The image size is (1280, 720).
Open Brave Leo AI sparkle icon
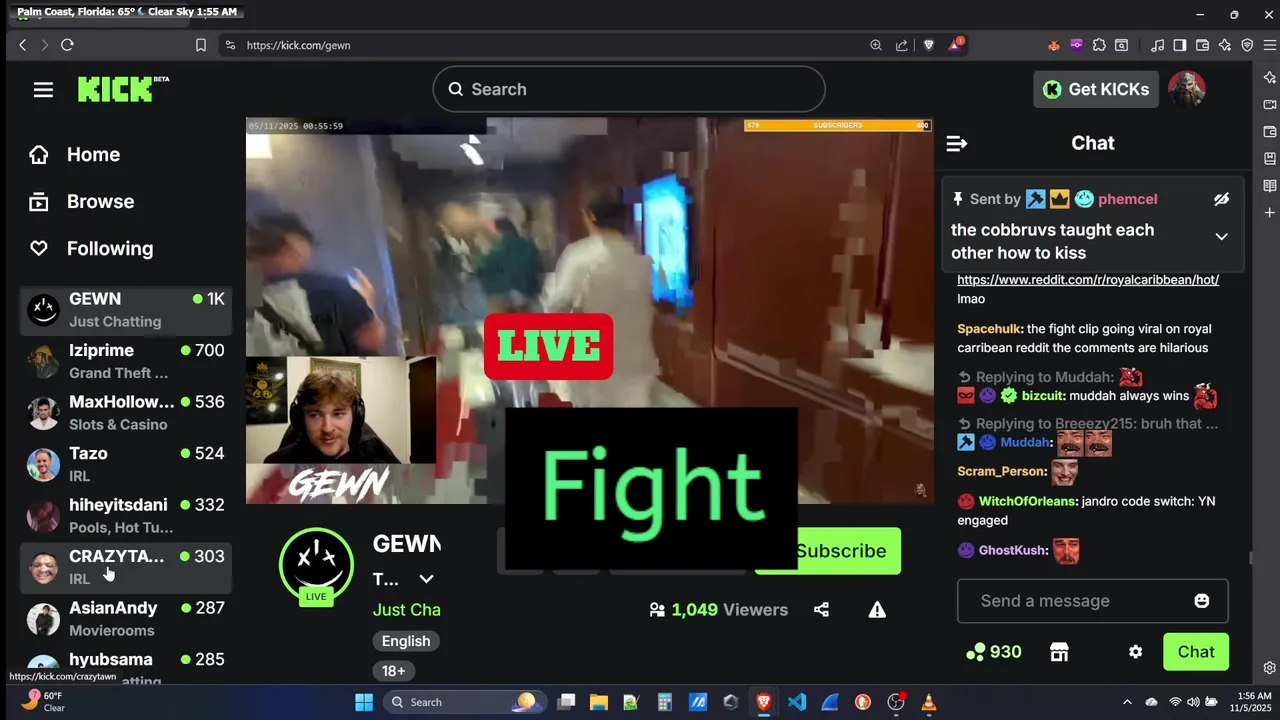tap(1225, 45)
